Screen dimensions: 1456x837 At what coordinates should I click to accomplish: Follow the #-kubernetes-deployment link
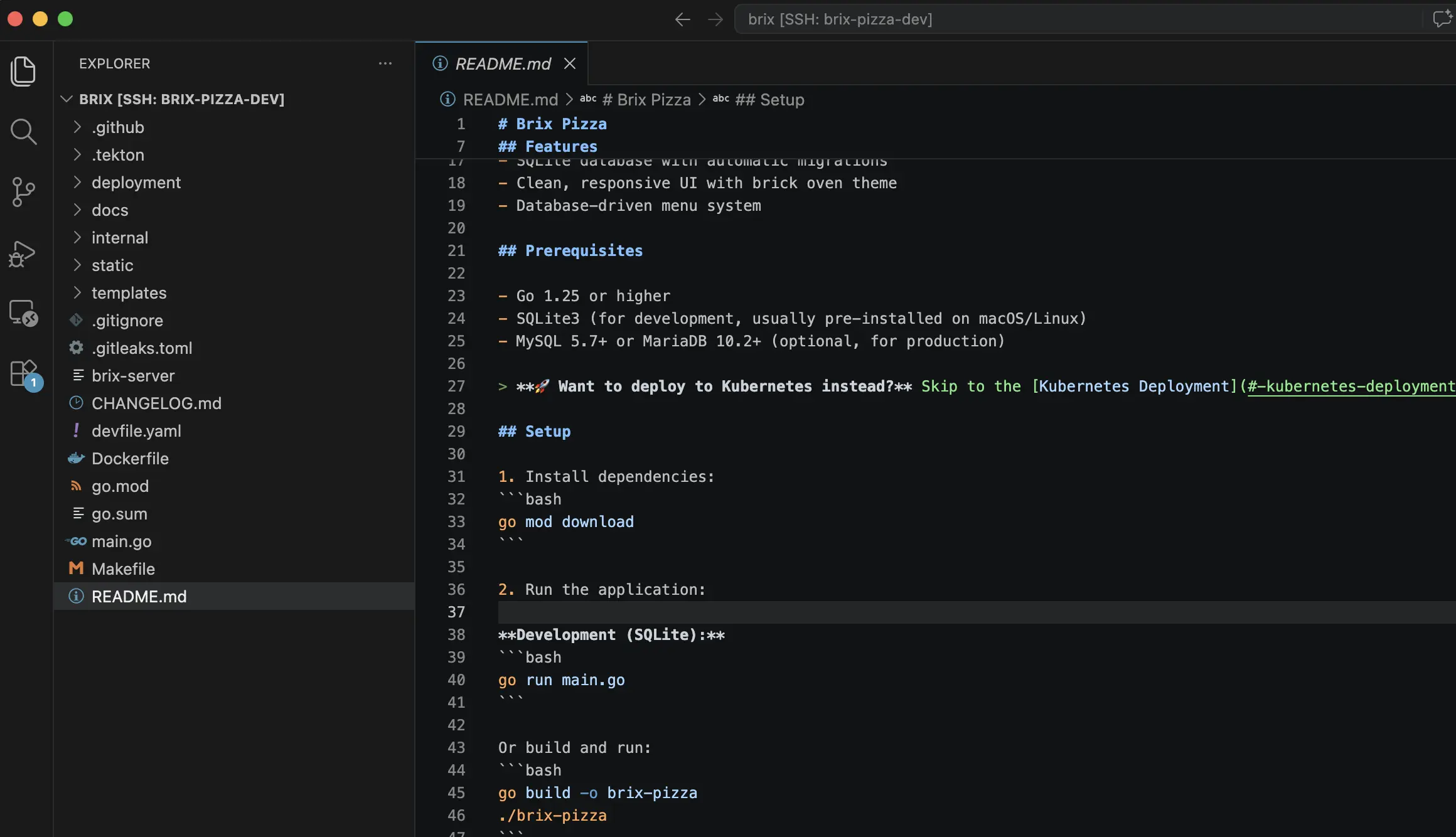1351,387
